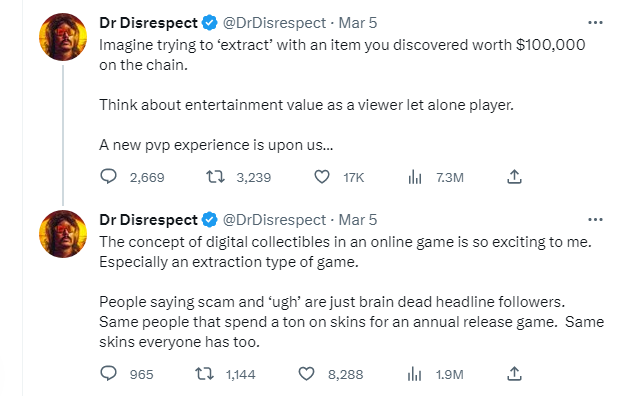
Task: Share the second tweet via share icon
Action: [514, 373]
